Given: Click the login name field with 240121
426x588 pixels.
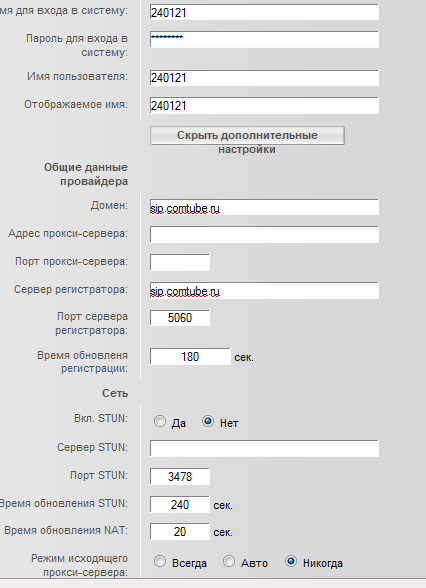Looking at the screenshot, I should click(x=264, y=12).
